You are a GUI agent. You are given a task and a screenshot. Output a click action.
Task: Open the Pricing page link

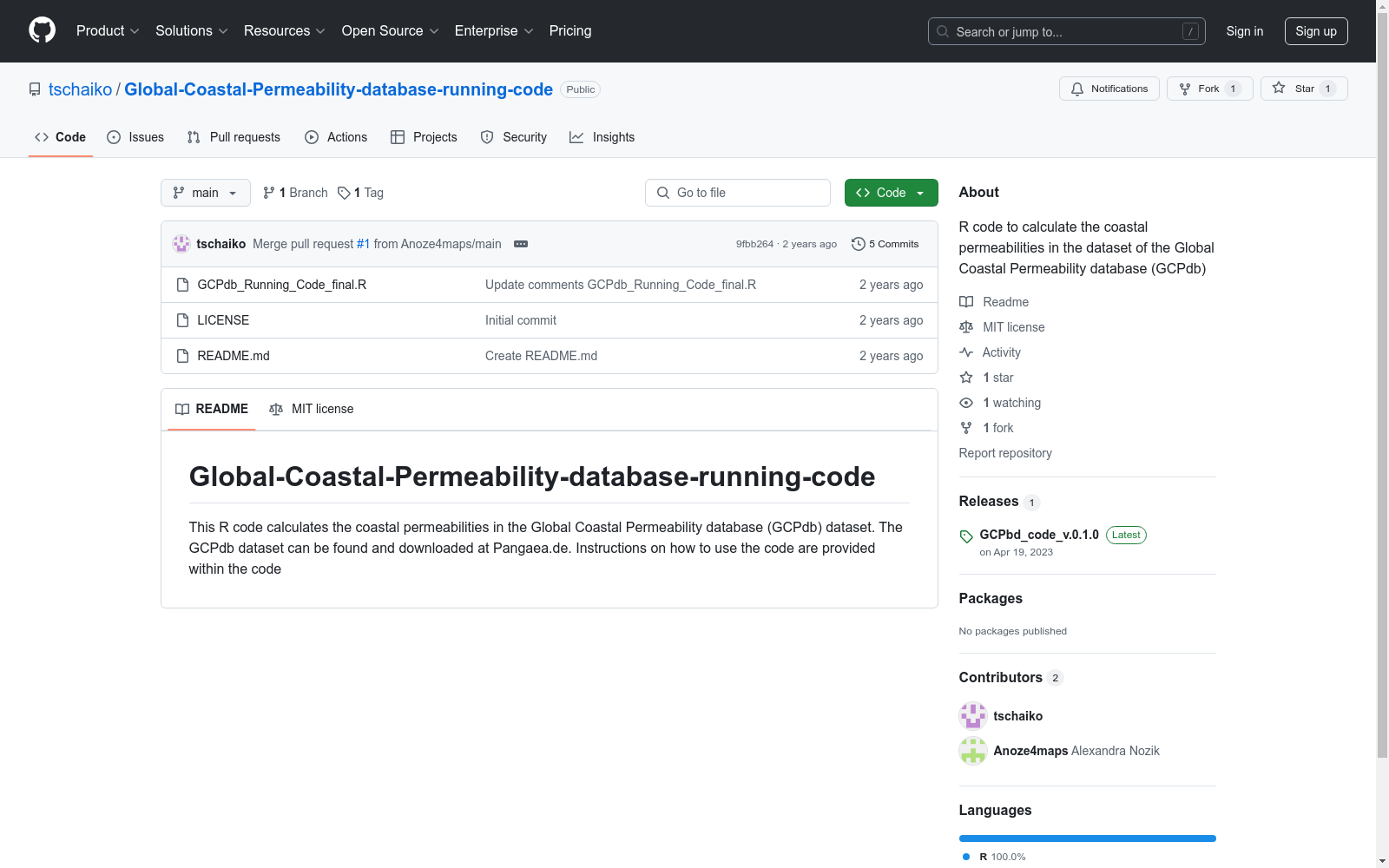(x=570, y=30)
